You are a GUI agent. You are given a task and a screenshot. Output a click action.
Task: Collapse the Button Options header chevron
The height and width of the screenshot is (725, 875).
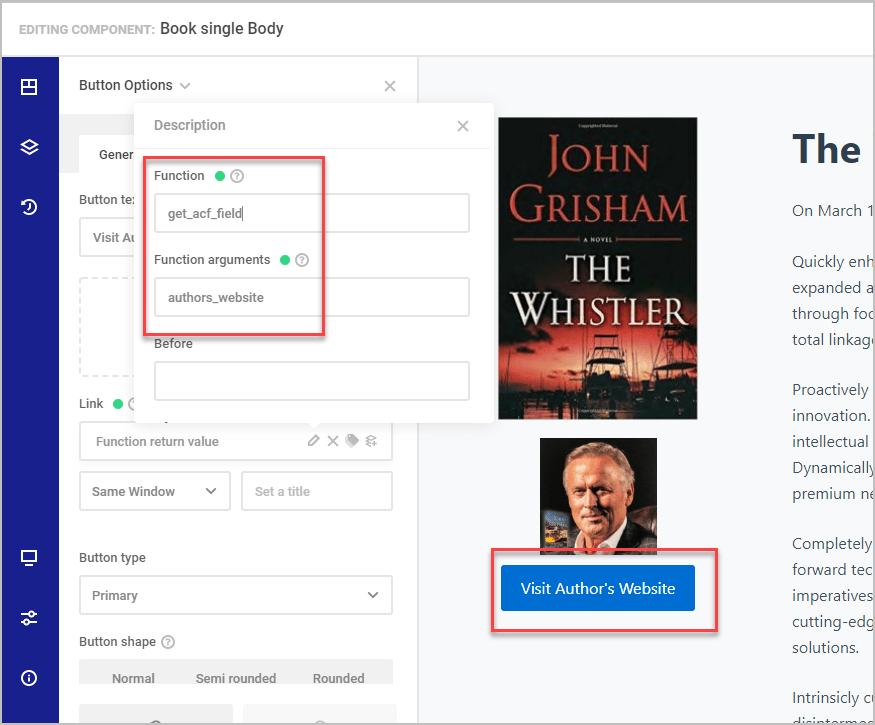184,86
